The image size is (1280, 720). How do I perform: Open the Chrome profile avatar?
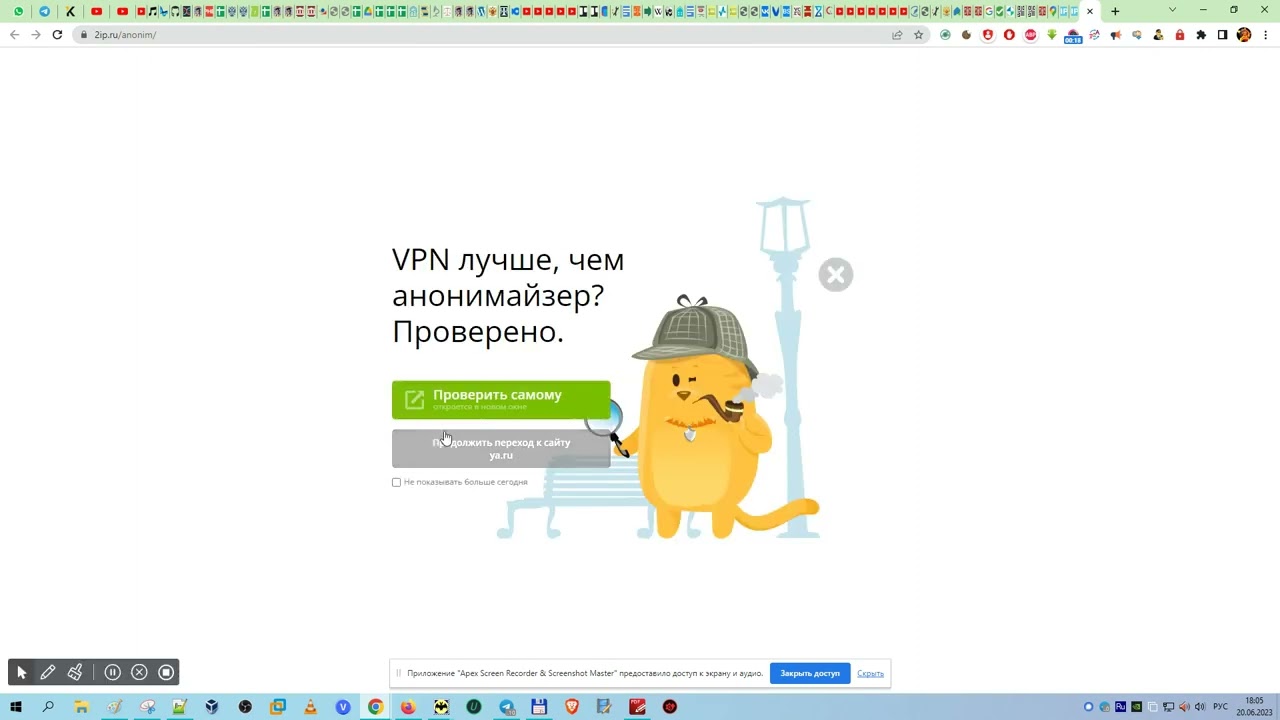[x=1244, y=35]
